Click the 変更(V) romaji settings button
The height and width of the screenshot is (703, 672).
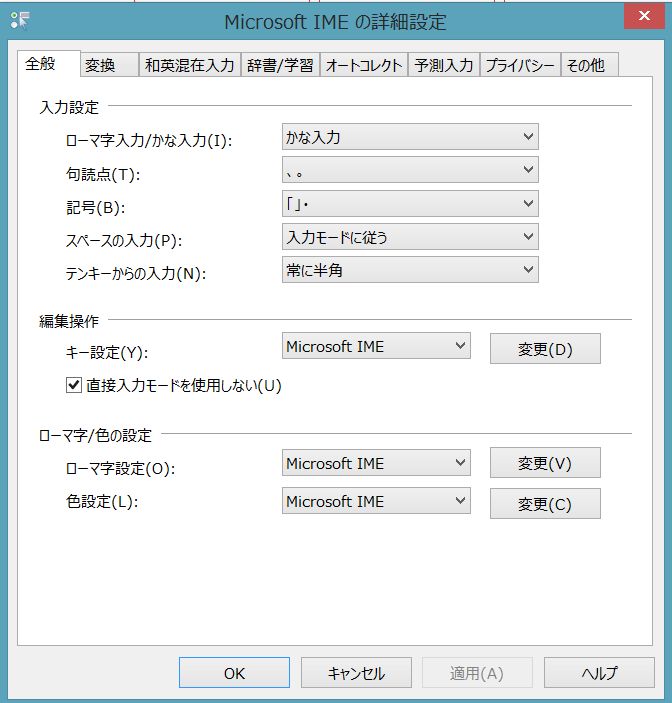point(545,463)
